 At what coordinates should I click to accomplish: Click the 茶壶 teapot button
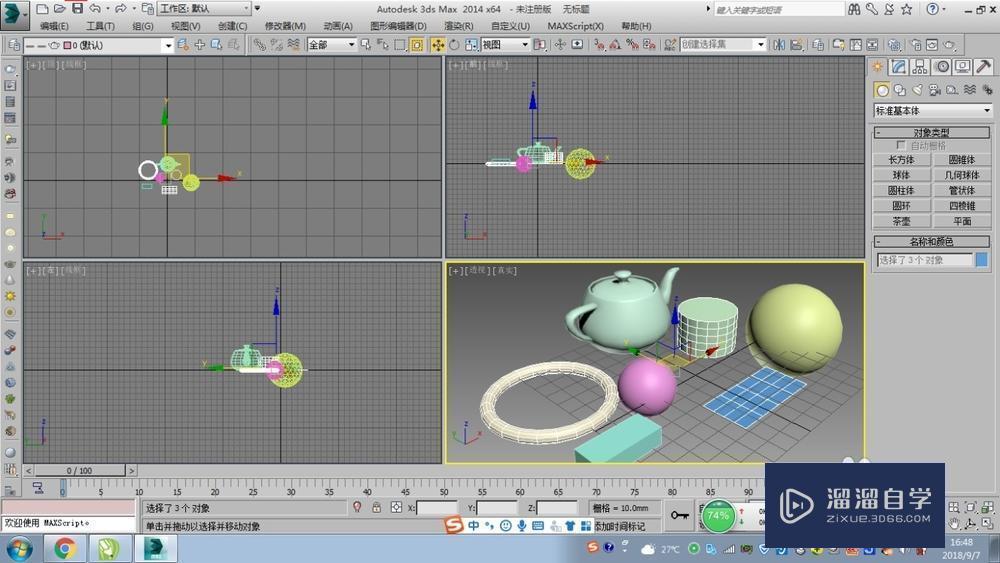click(x=901, y=221)
